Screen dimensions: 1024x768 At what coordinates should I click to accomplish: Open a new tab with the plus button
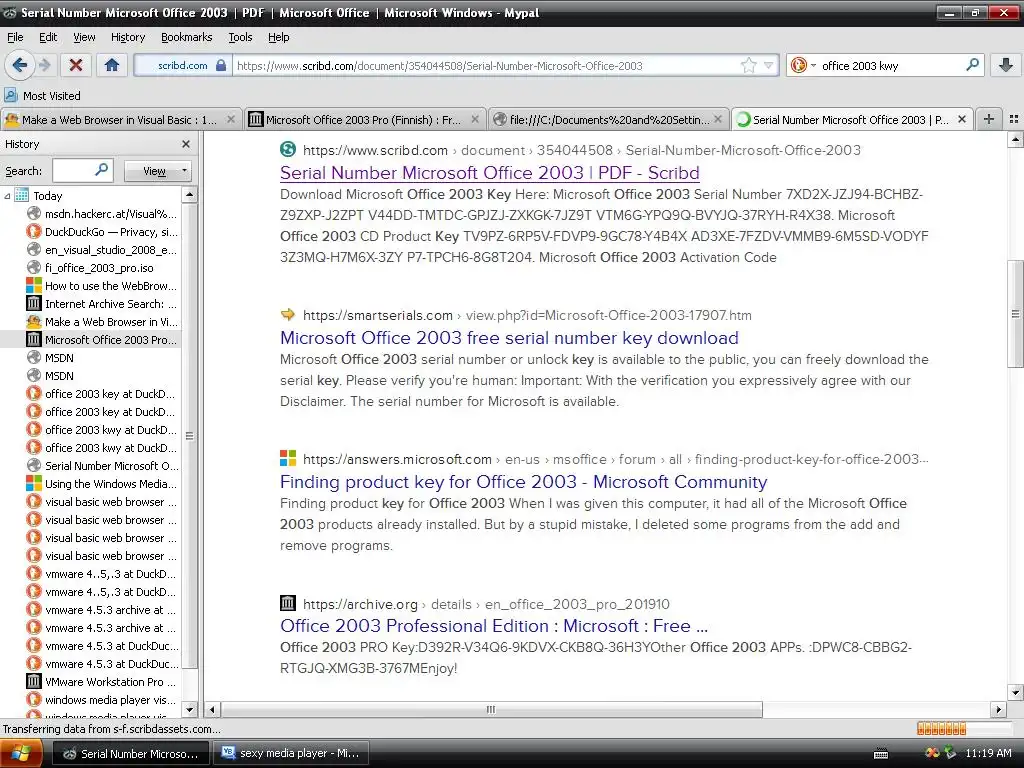(x=989, y=119)
